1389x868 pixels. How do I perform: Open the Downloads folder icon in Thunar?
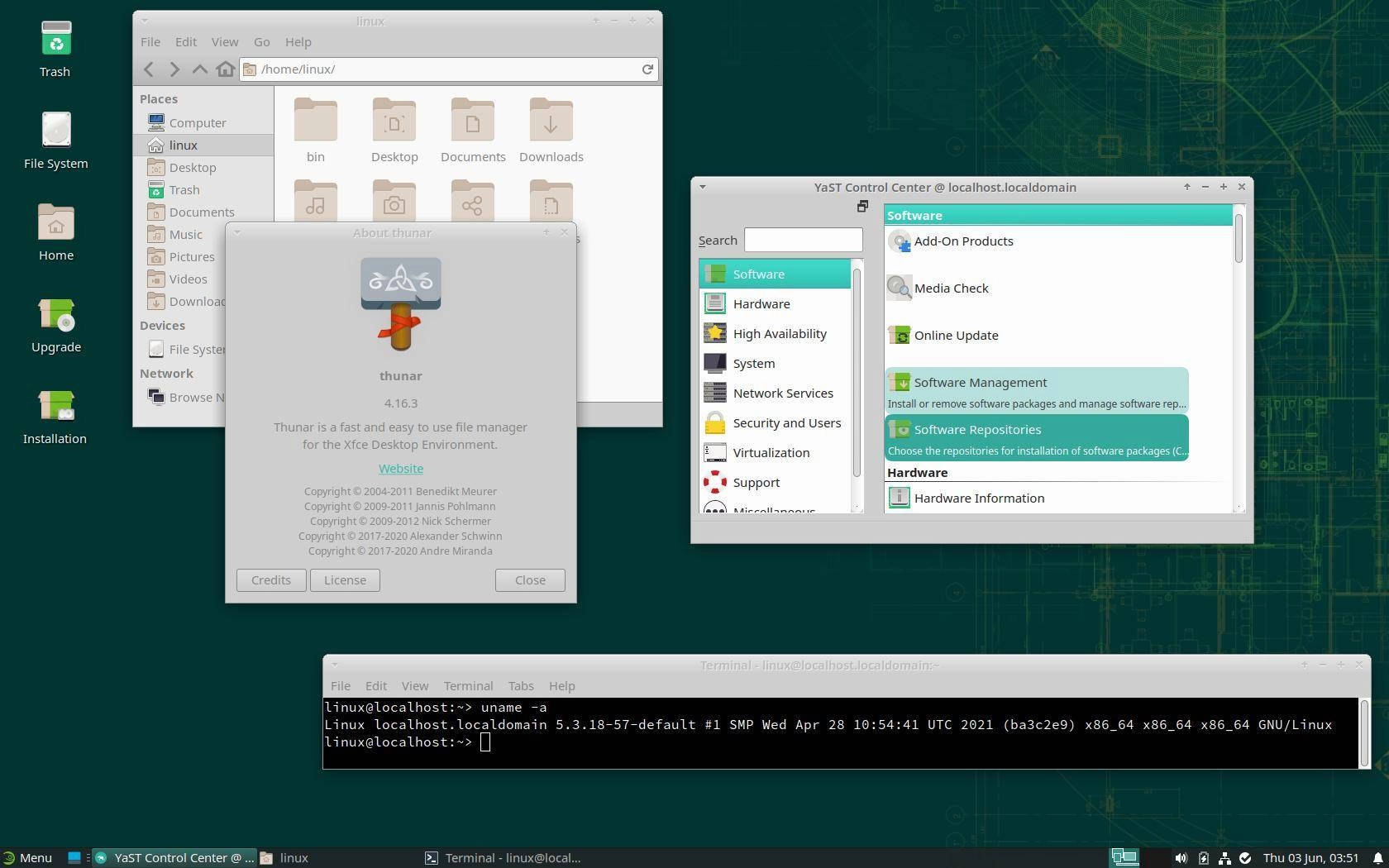(x=551, y=130)
